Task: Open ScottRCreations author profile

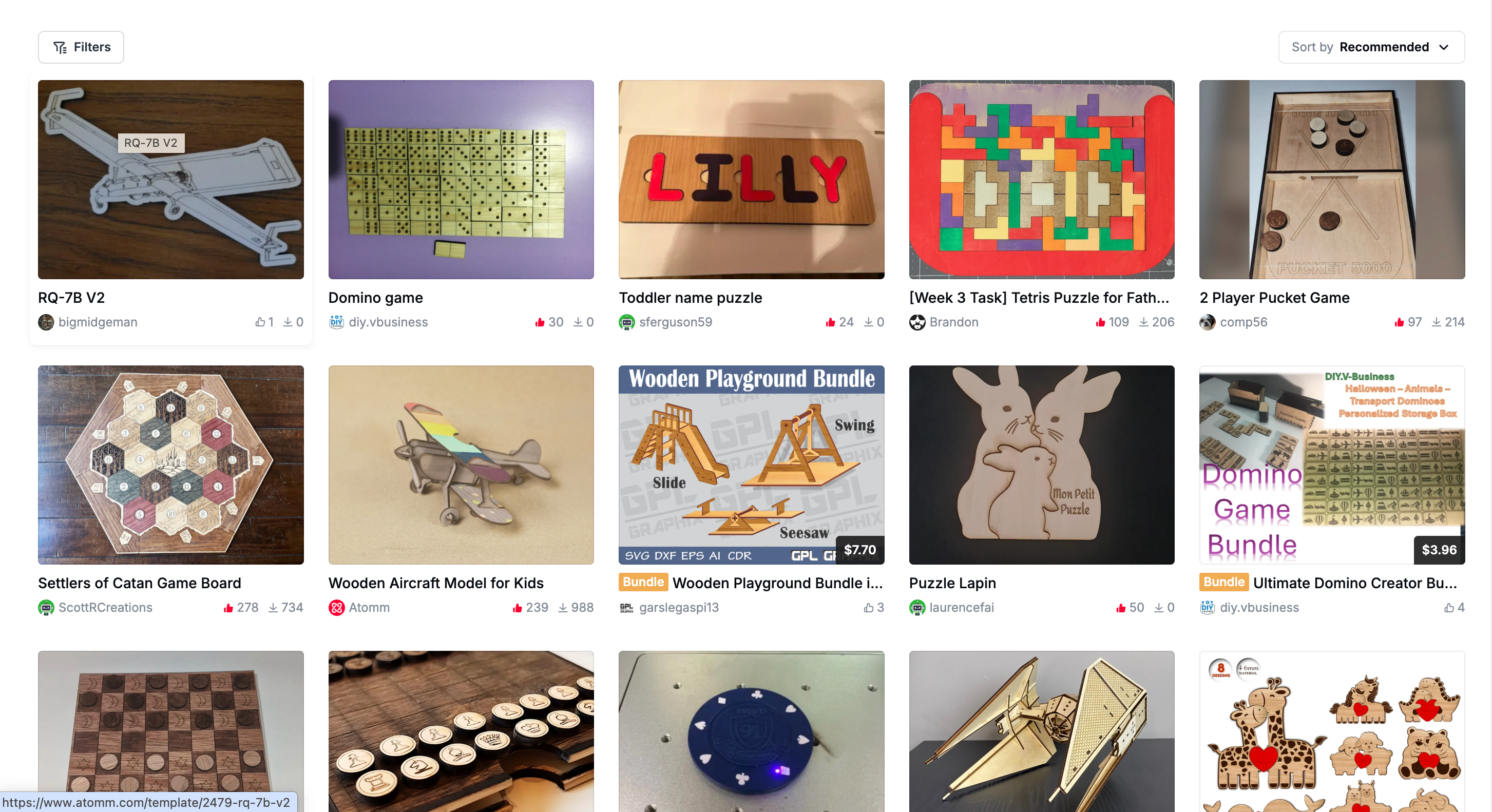Action: tap(105, 608)
